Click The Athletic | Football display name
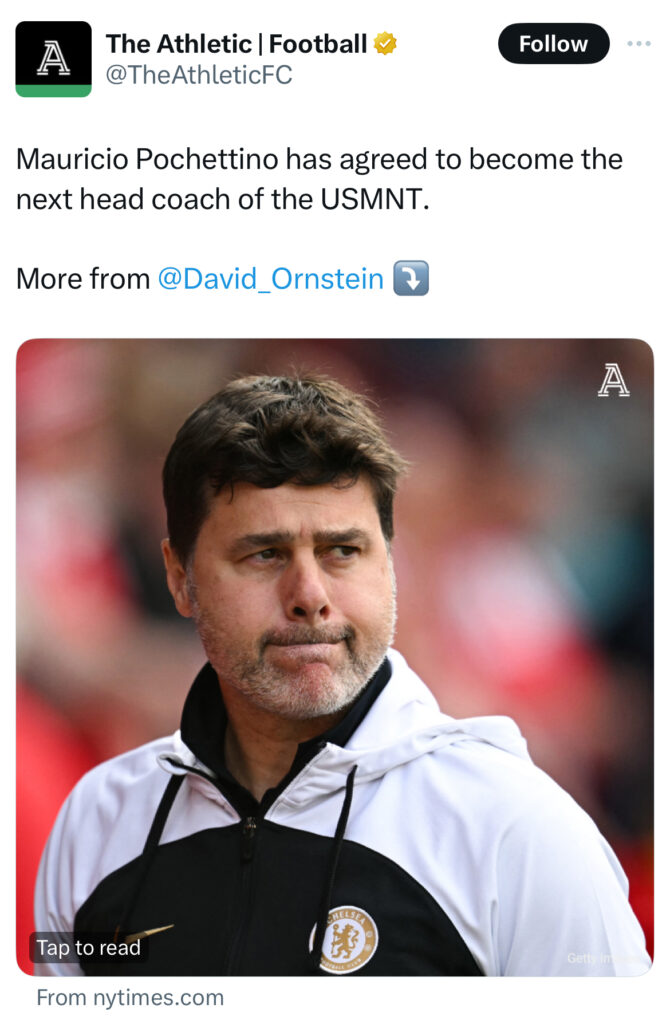Screen dimensions: 670x1024 tap(236, 44)
